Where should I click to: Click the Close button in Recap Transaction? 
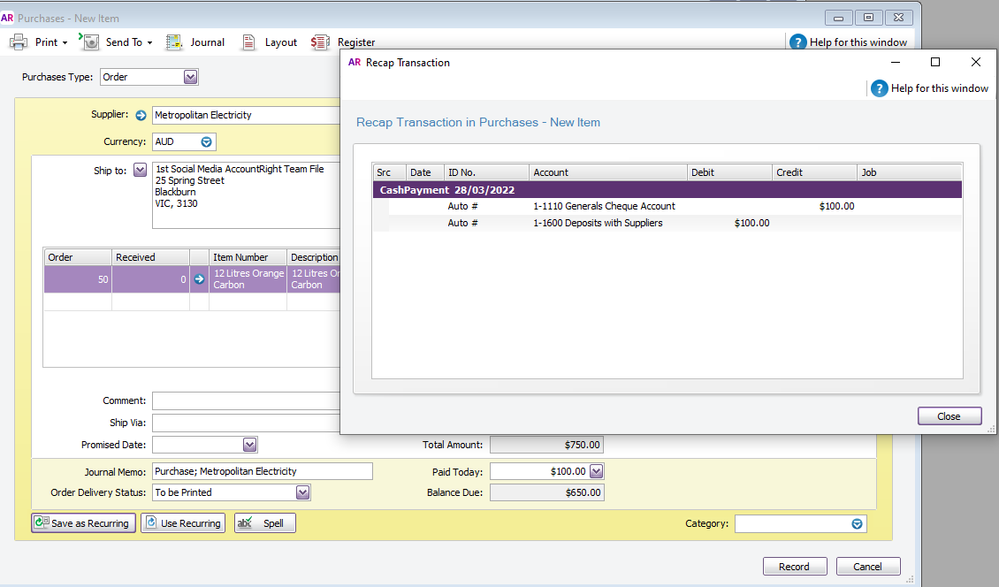coord(949,416)
